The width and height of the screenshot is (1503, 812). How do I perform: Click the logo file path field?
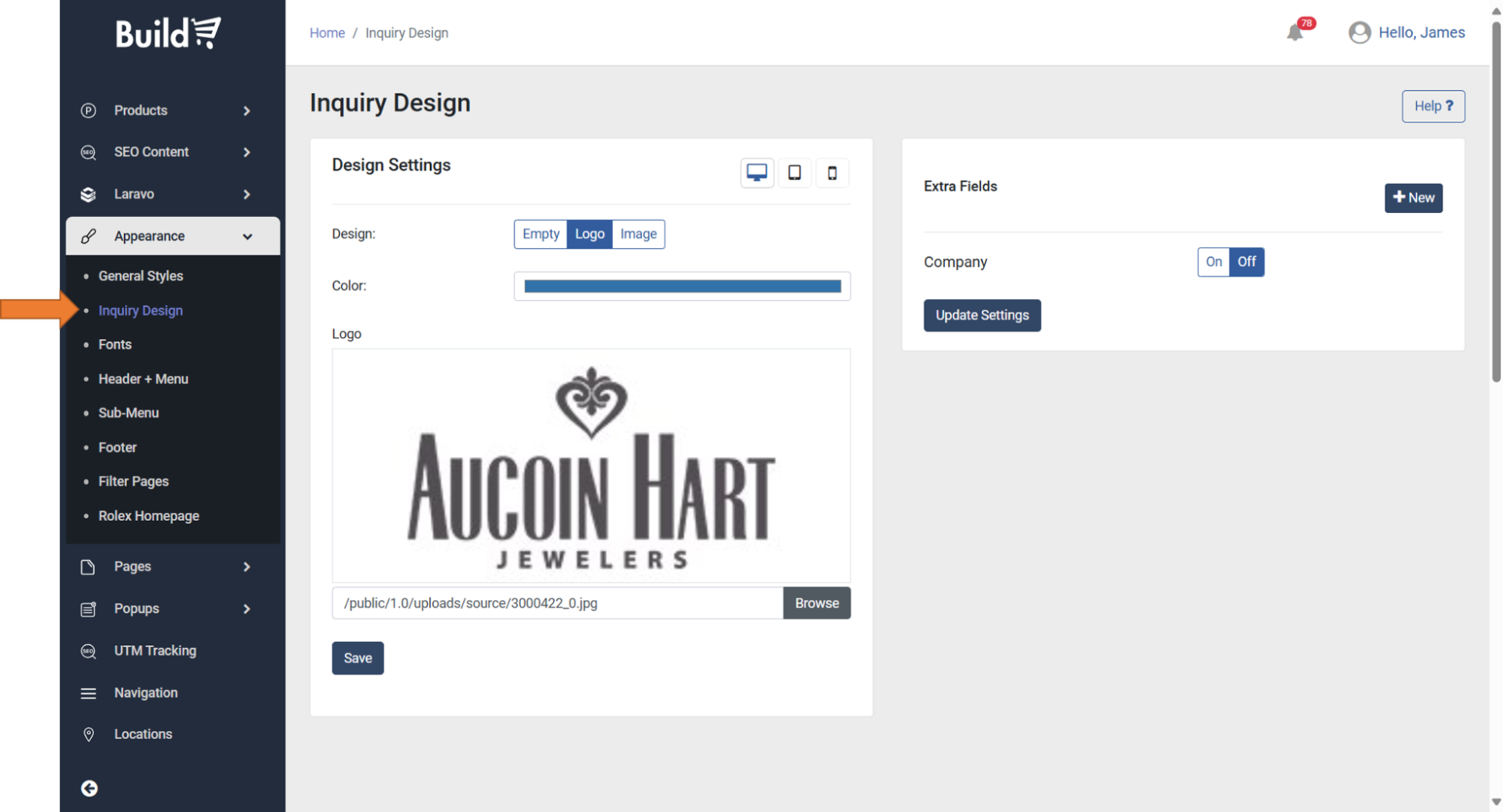(x=557, y=603)
